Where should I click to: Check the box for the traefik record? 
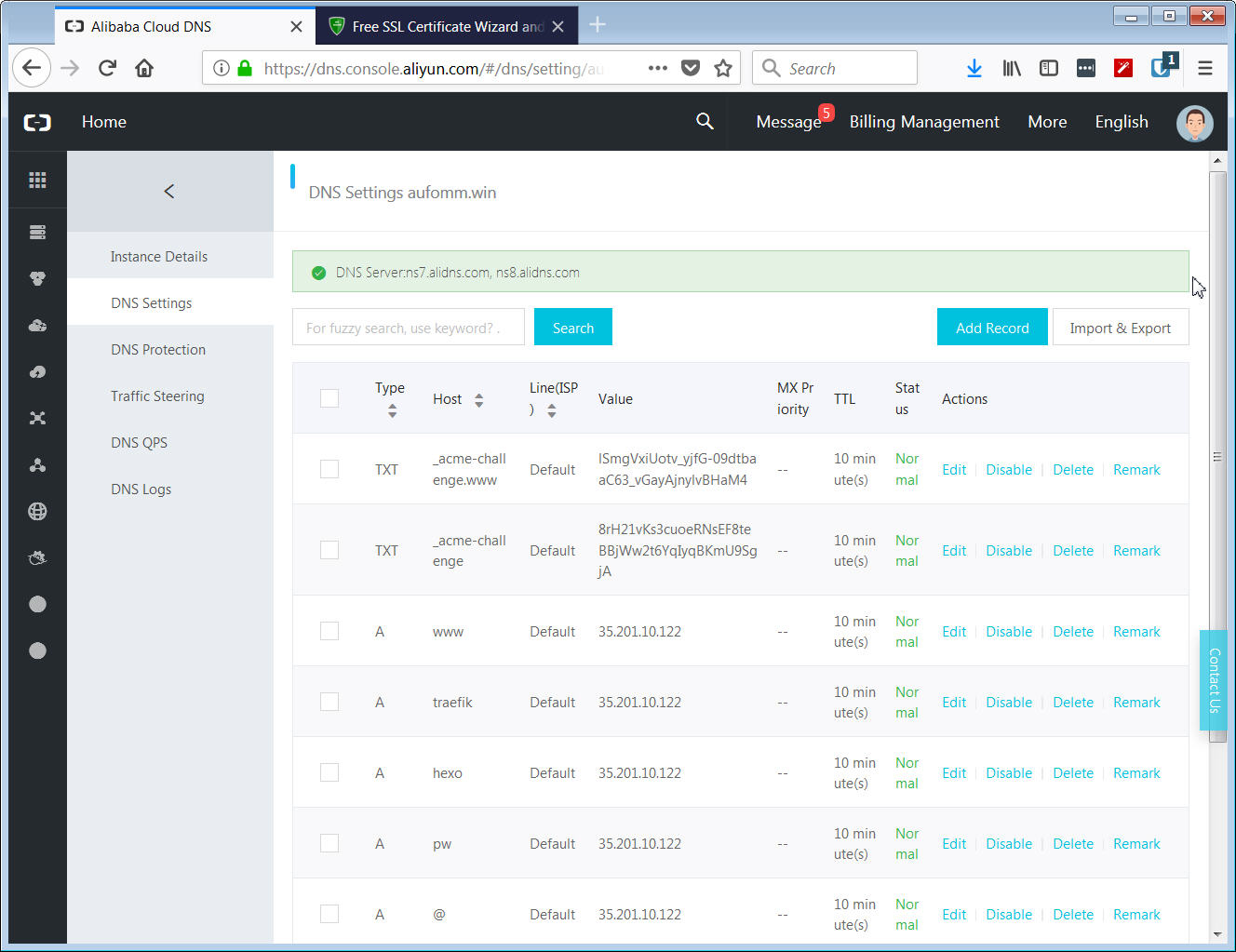pos(329,702)
